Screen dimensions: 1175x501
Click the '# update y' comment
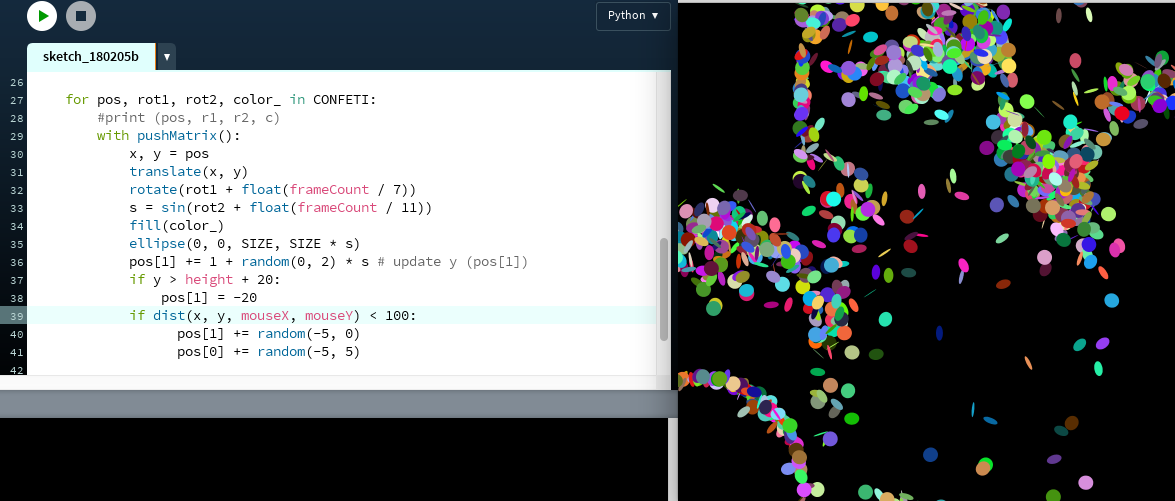452,262
